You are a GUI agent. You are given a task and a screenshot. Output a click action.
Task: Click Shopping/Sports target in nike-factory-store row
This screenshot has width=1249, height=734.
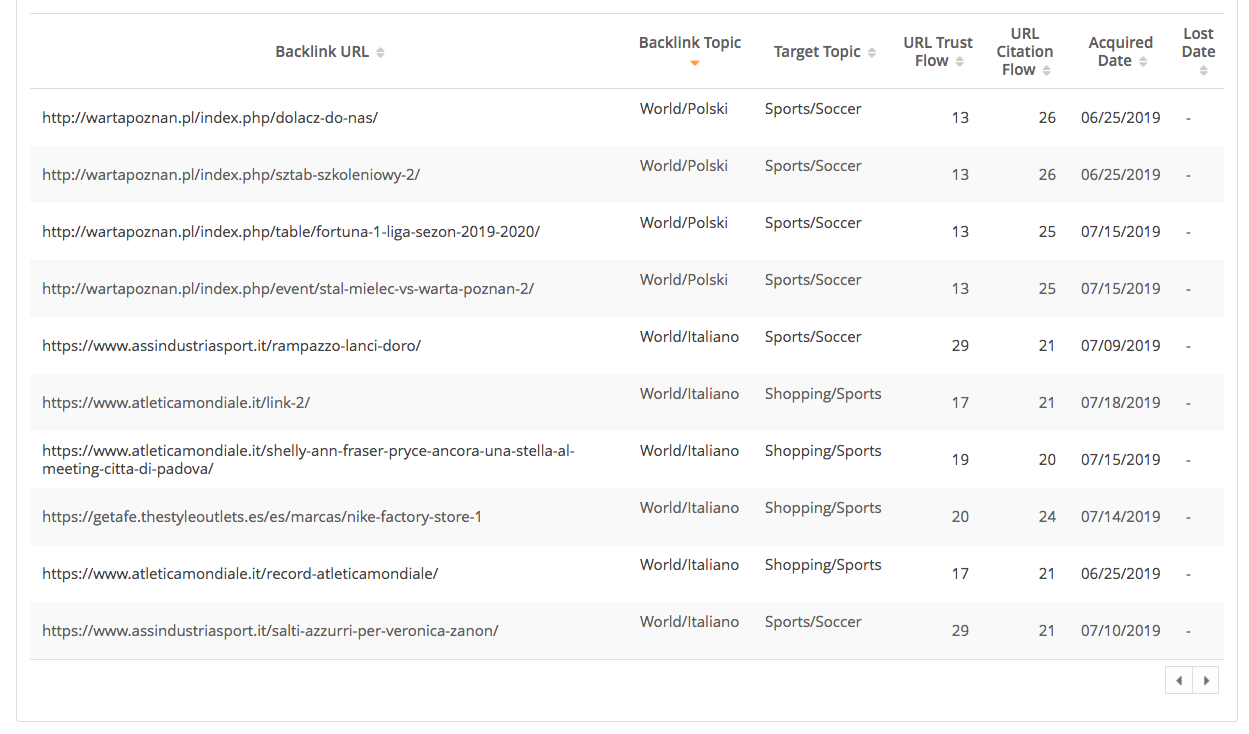[x=823, y=507]
